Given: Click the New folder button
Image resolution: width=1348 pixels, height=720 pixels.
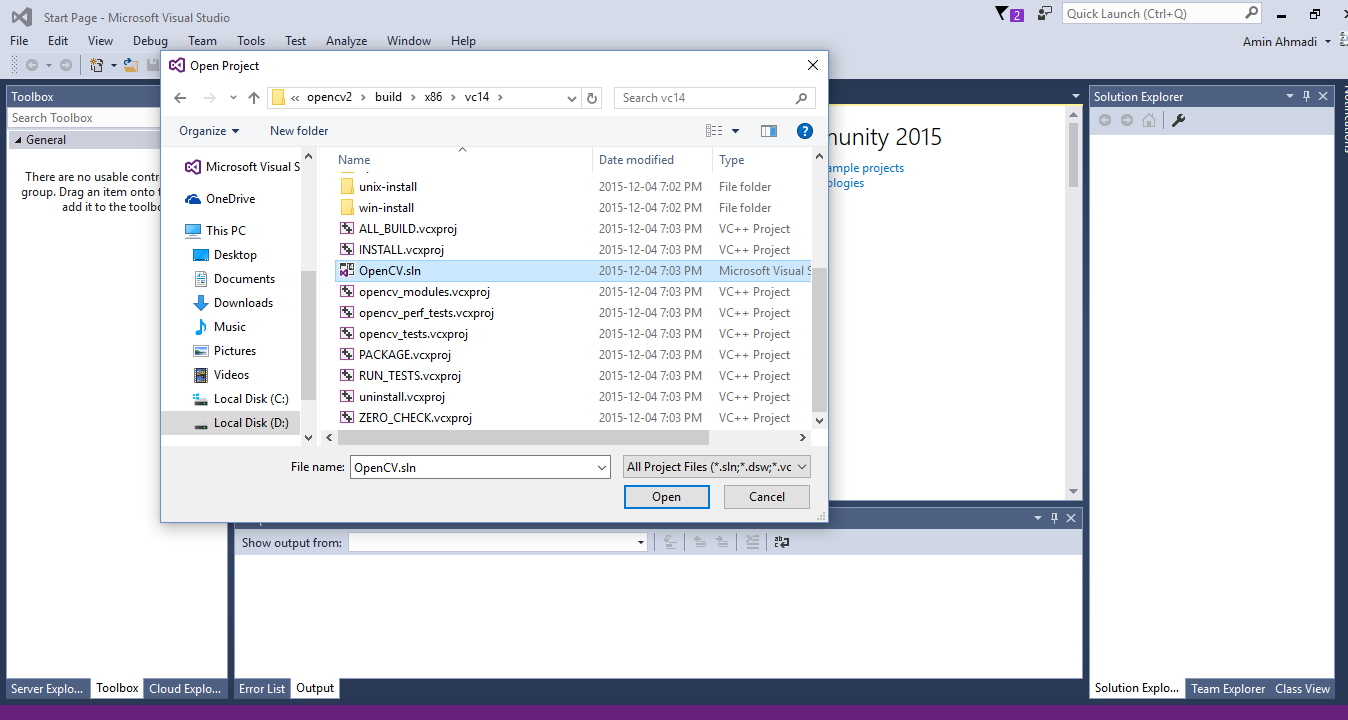Looking at the screenshot, I should pyautogui.click(x=299, y=131).
